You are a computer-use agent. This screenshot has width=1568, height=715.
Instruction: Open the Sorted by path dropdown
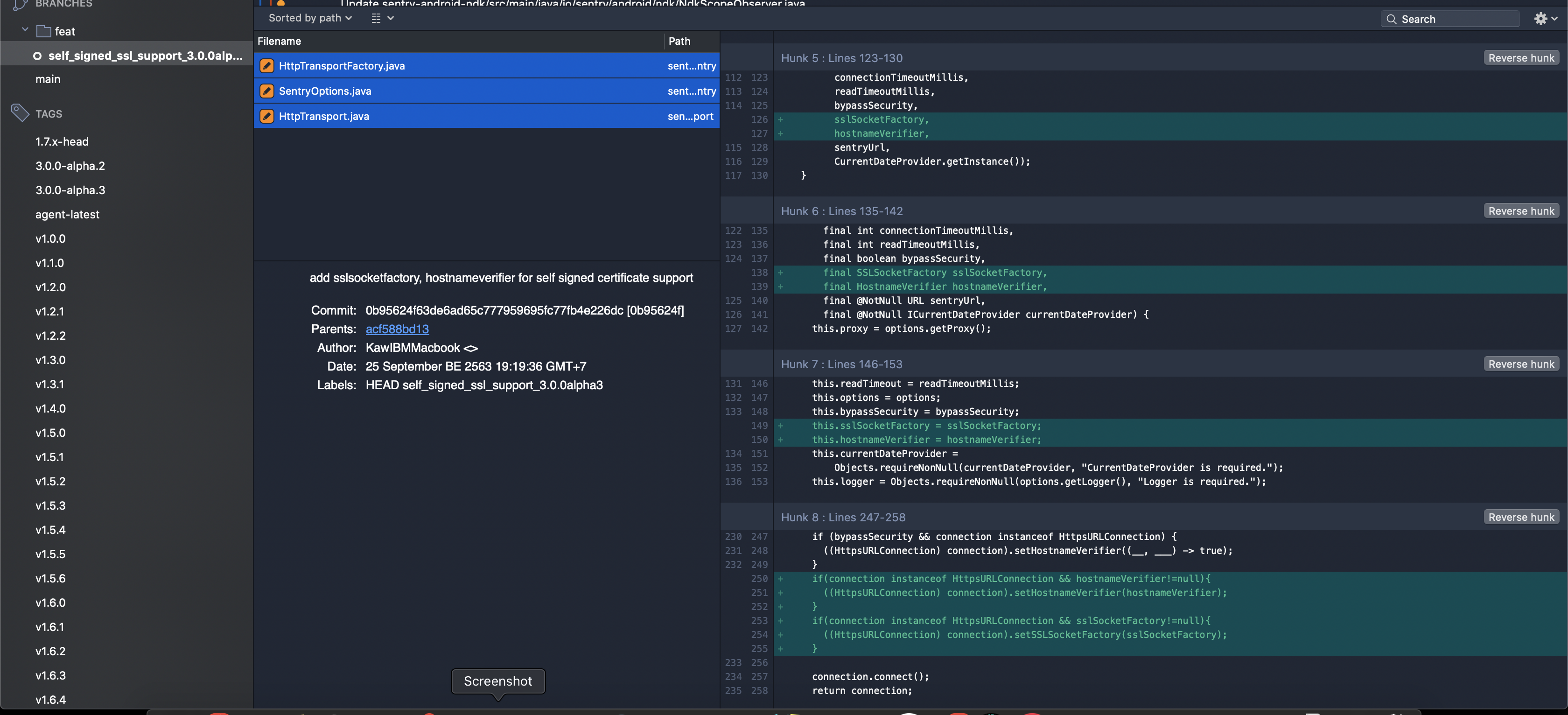310,18
